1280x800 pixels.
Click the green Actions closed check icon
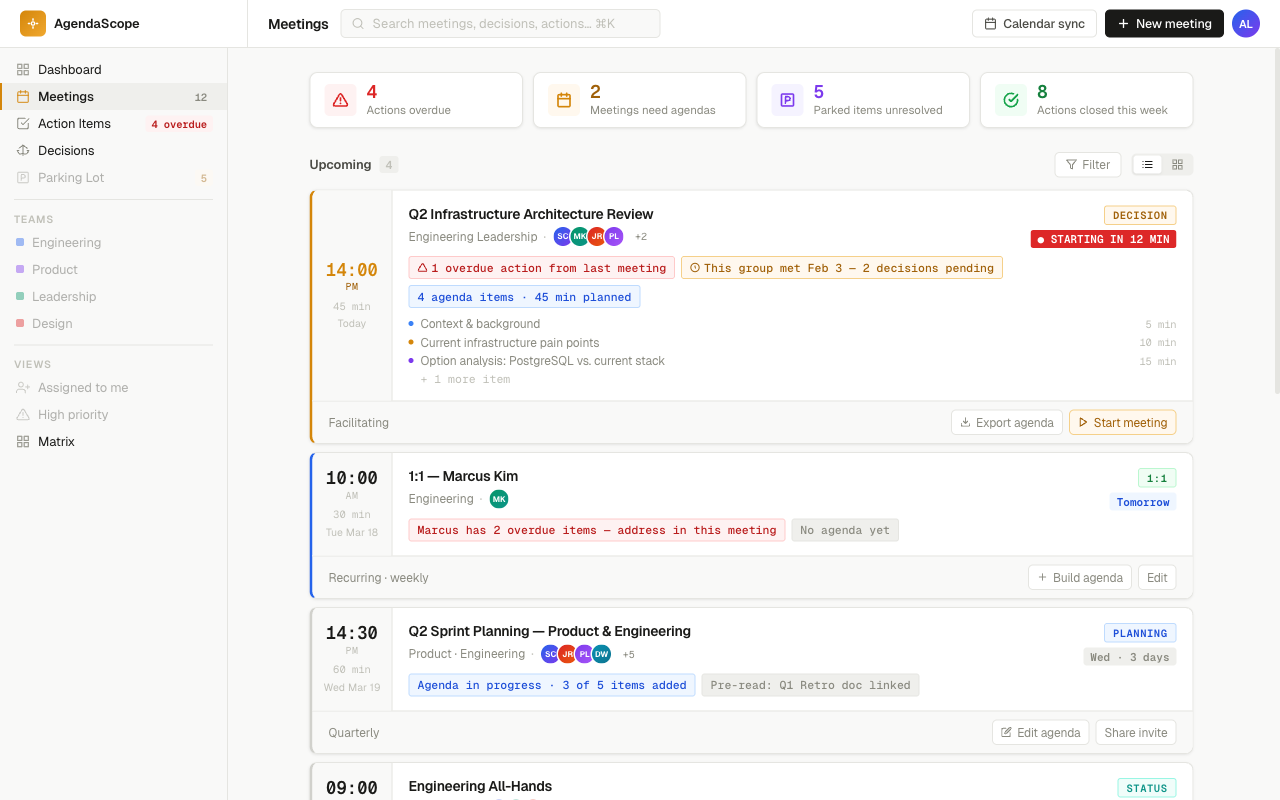tap(1010, 100)
